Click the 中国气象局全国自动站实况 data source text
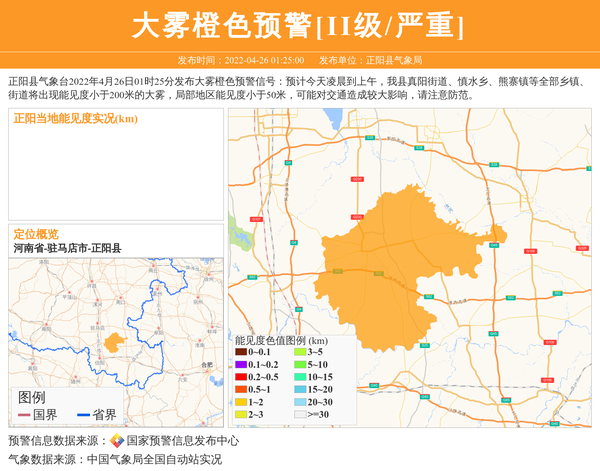The height and width of the screenshot is (471, 600). (153, 460)
